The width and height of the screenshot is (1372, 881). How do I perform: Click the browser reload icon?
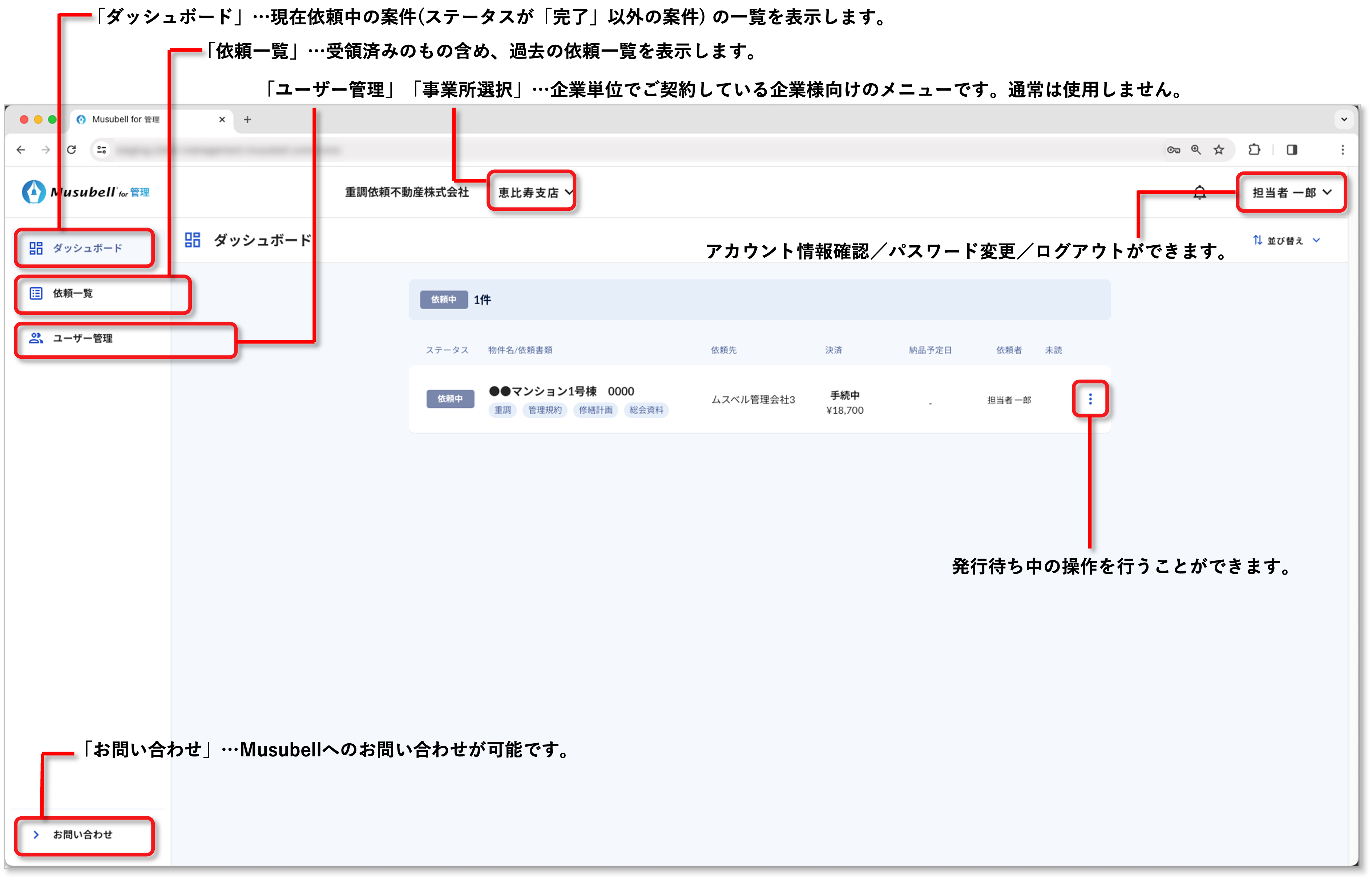click(x=72, y=150)
